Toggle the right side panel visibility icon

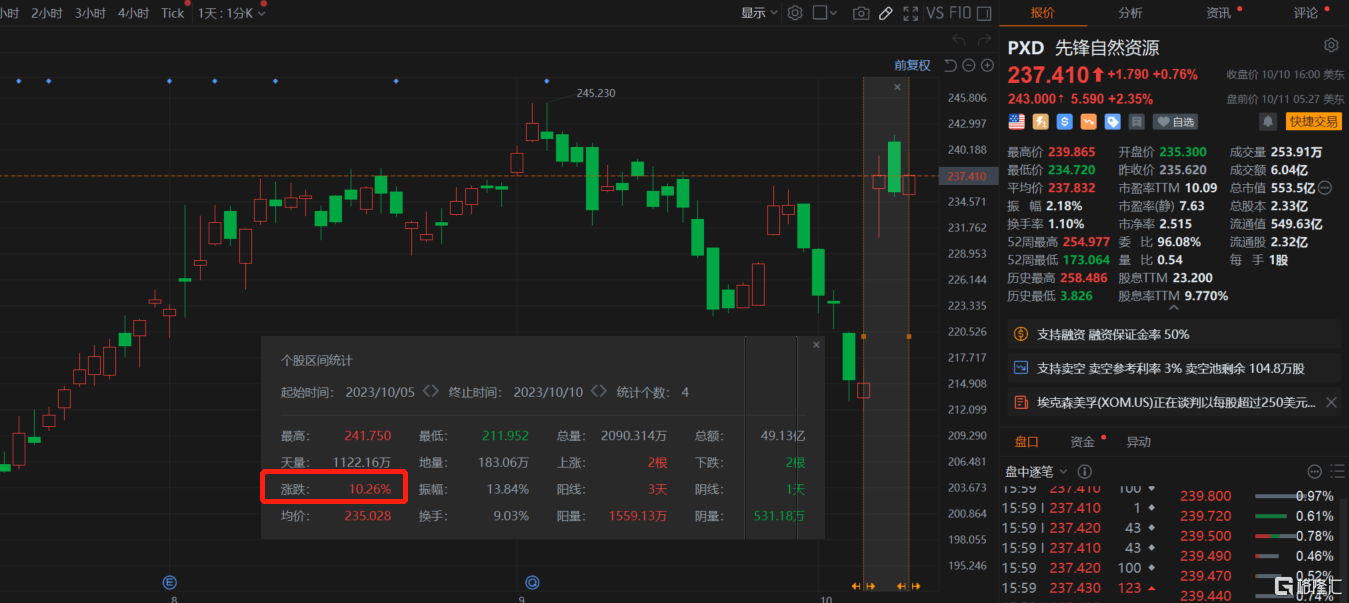(x=984, y=13)
